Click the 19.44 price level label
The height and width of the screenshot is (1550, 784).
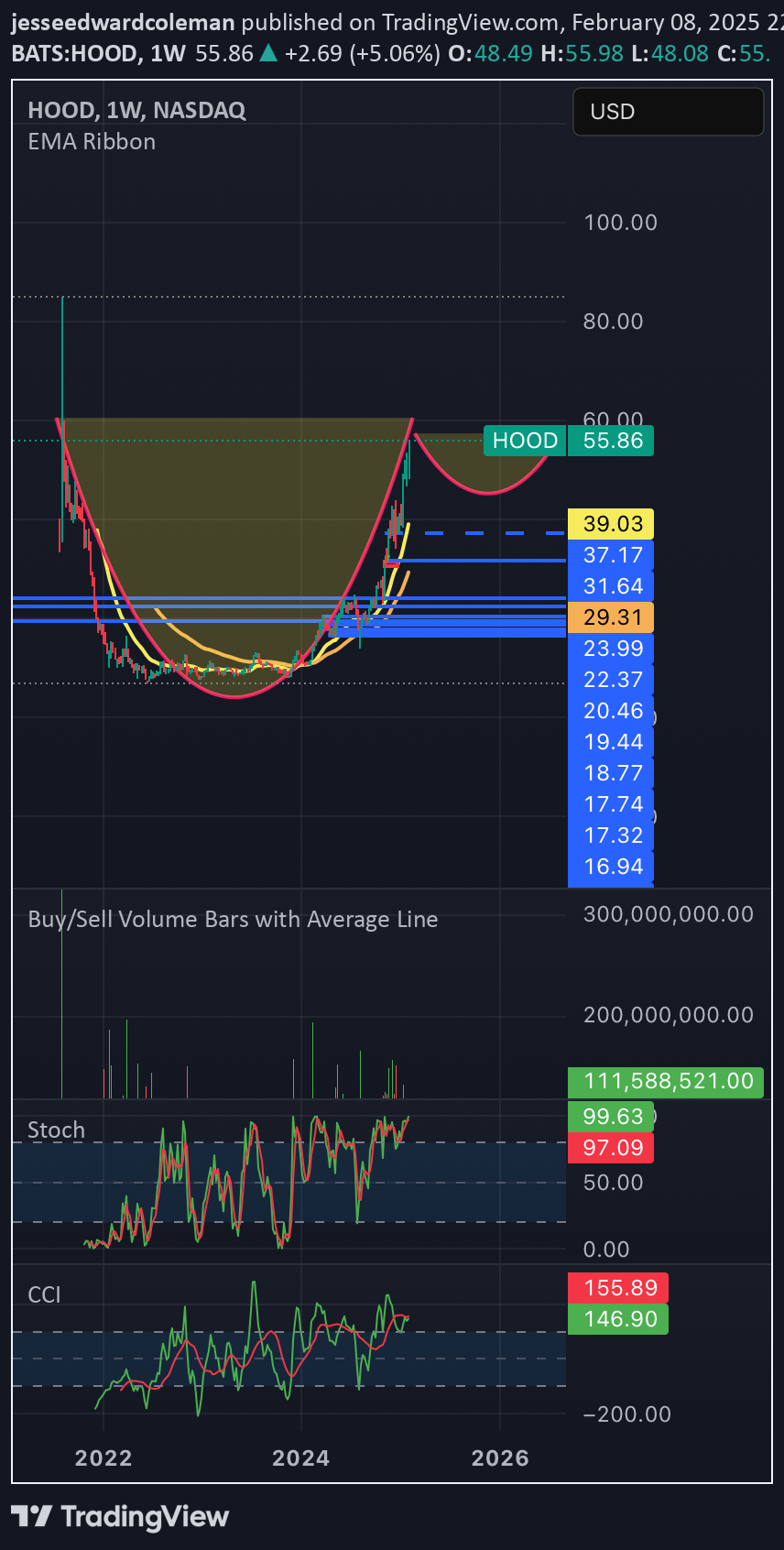[x=611, y=742]
